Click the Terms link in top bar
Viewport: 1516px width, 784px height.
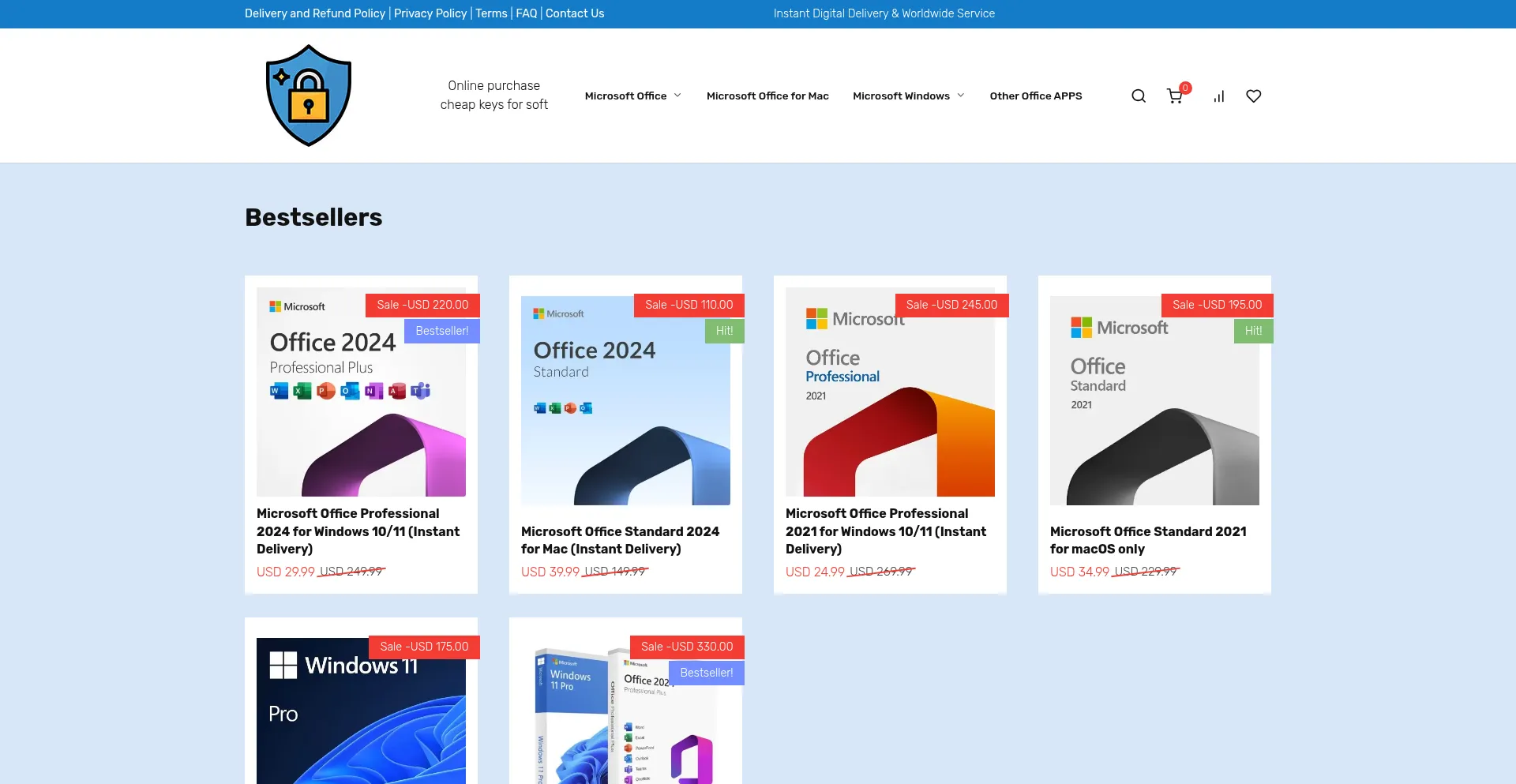coord(491,13)
